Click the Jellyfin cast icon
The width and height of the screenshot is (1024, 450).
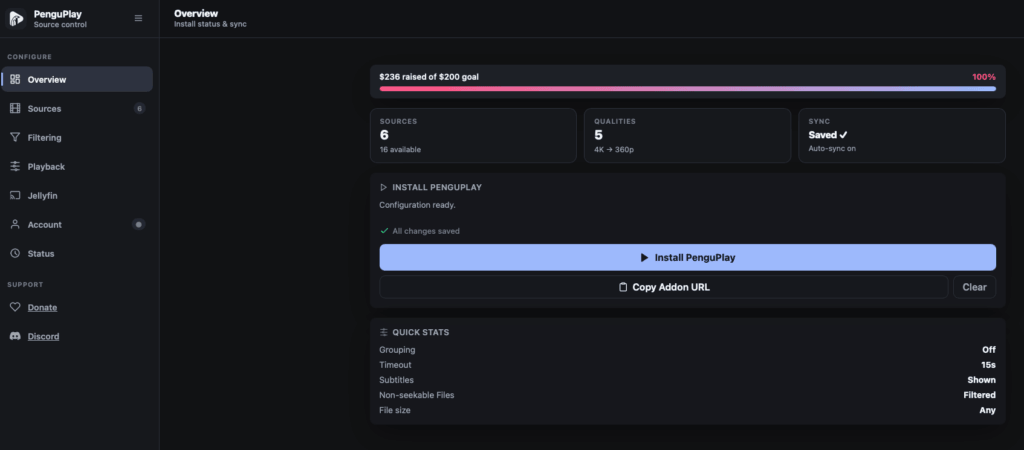coord(15,195)
